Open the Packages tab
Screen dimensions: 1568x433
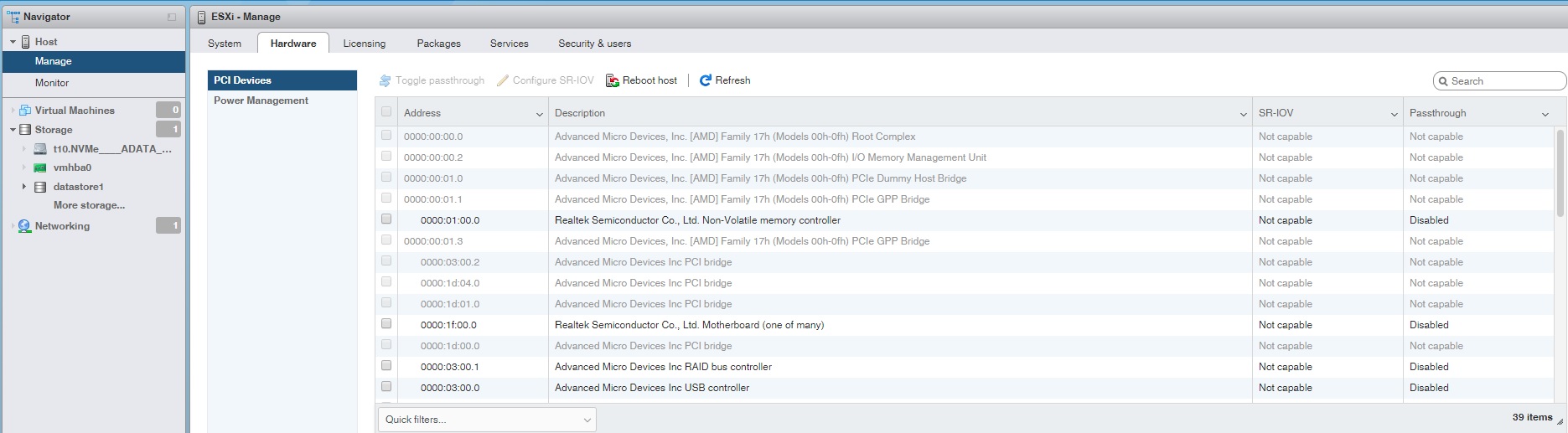439,44
